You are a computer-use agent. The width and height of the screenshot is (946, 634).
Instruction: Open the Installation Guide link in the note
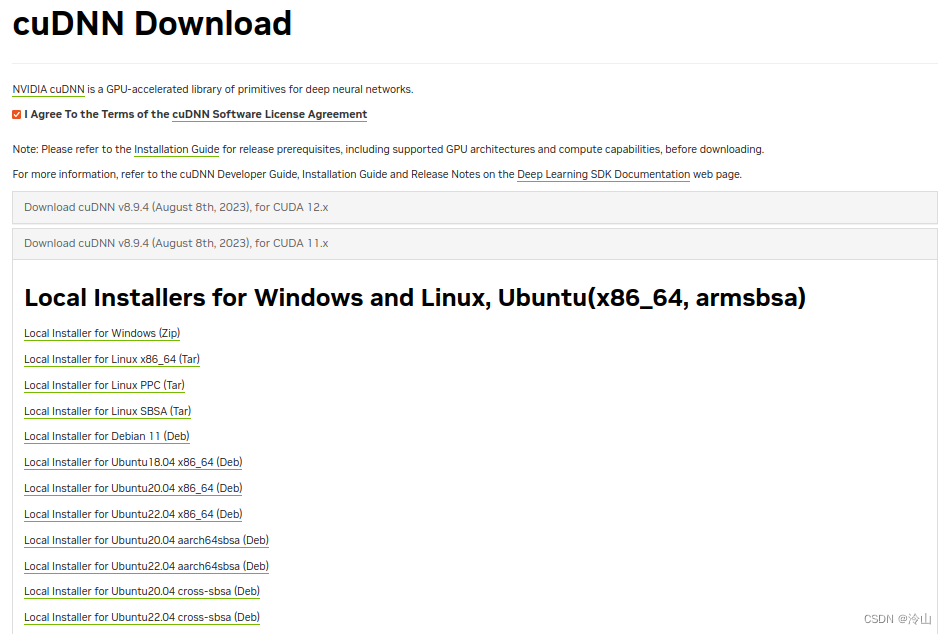click(176, 150)
